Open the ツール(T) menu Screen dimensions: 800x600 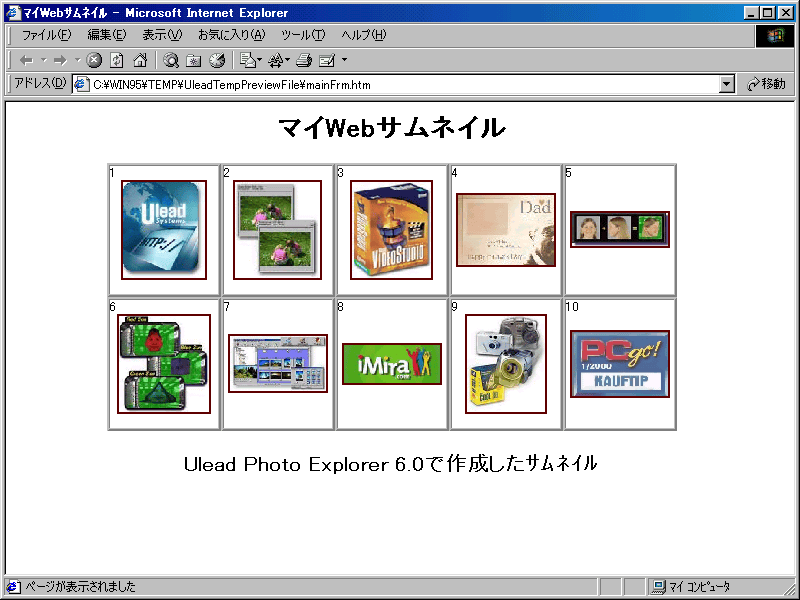coord(303,35)
